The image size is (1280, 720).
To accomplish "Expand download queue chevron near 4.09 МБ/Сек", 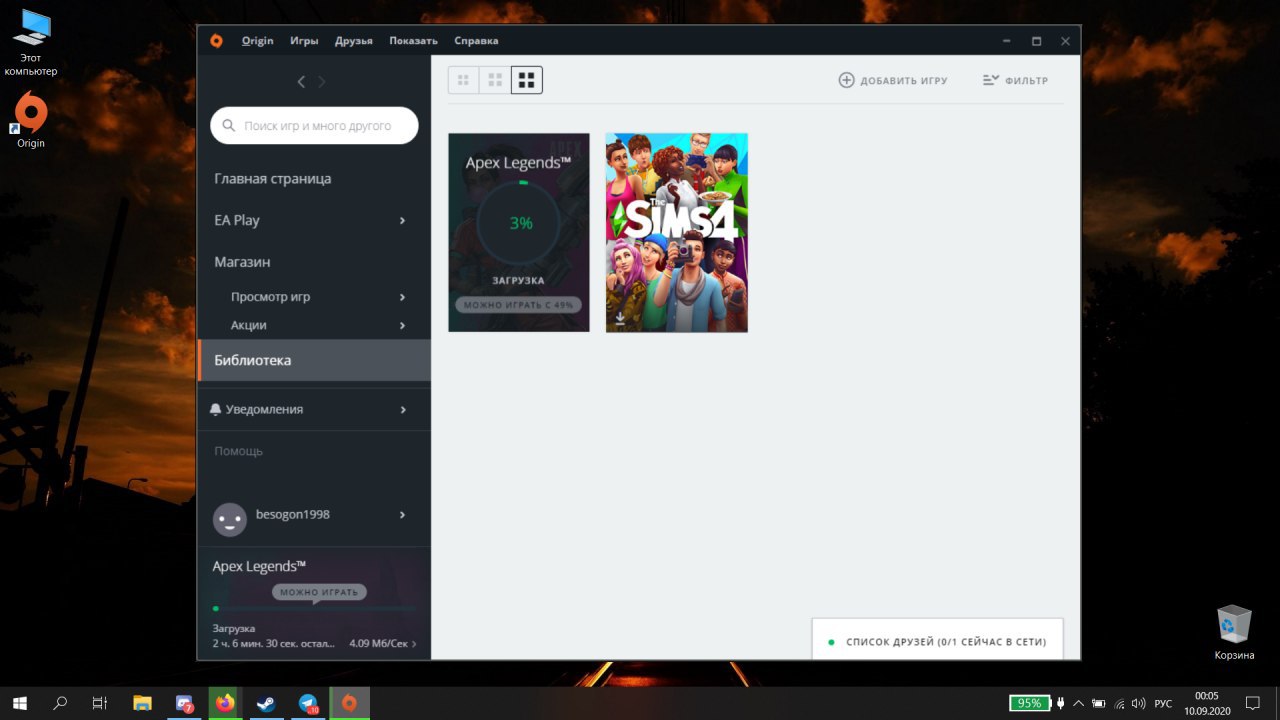I will tap(414, 644).
